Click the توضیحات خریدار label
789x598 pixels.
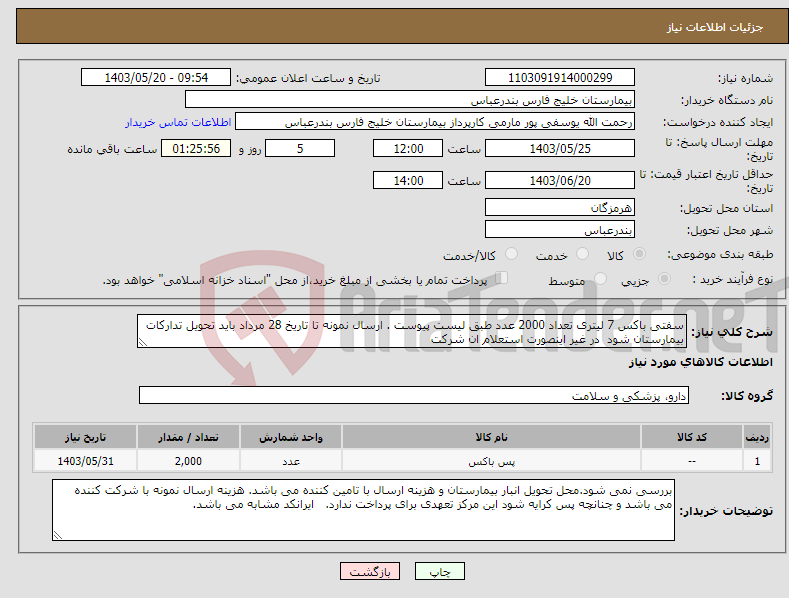[726, 511]
